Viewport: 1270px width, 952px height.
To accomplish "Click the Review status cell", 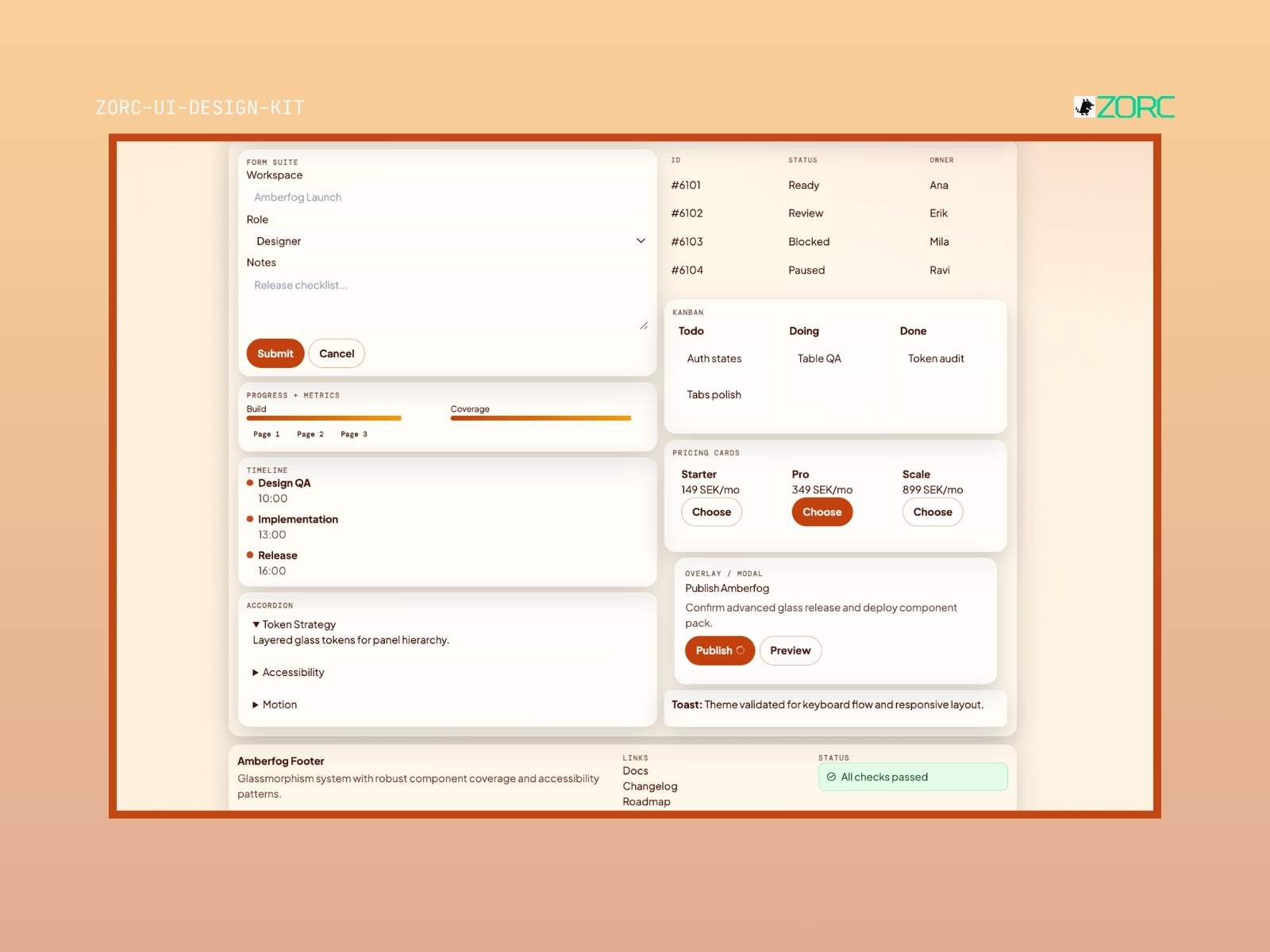I will [806, 213].
